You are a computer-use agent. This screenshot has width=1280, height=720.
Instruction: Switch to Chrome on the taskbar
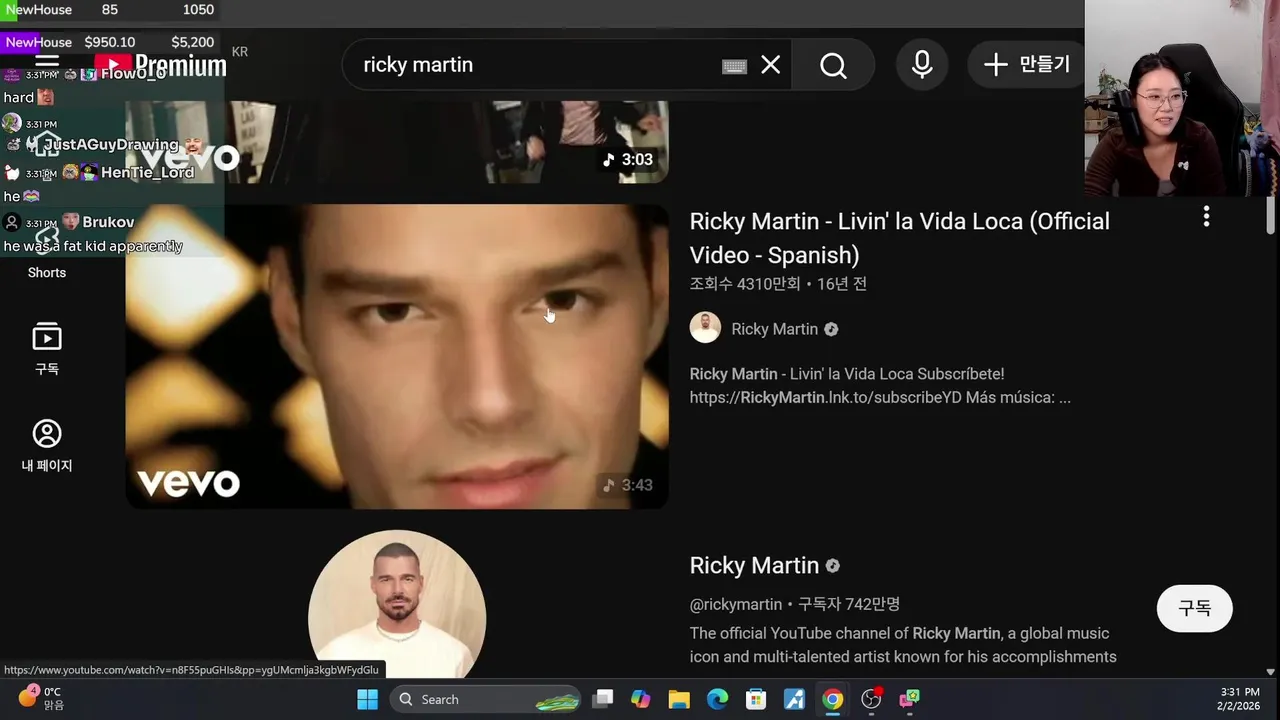tap(833, 699)
